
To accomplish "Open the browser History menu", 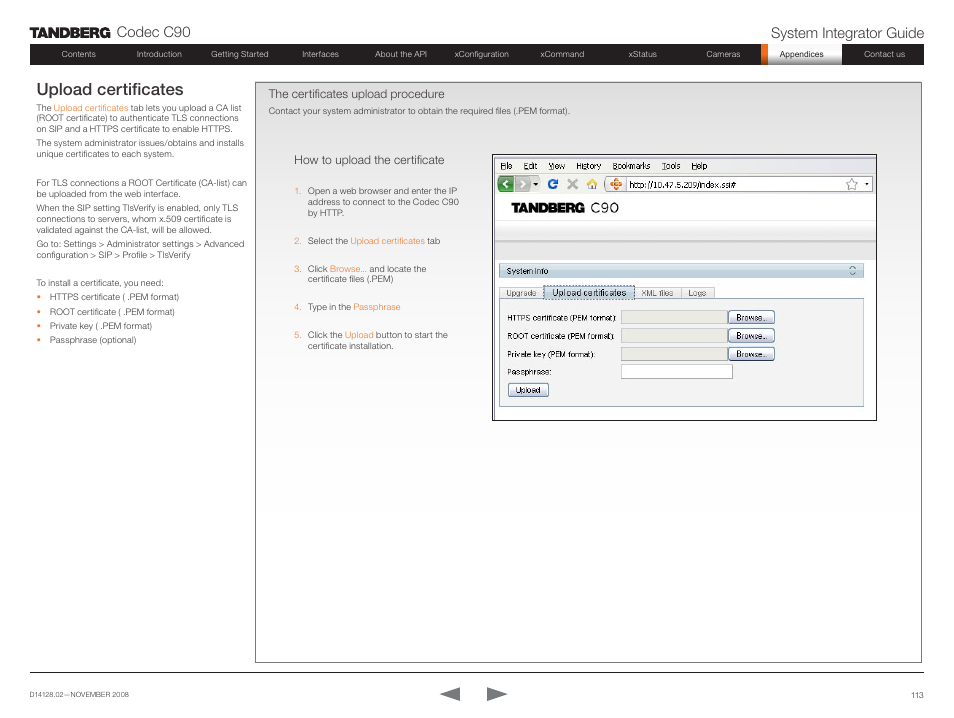I will 588,166.
